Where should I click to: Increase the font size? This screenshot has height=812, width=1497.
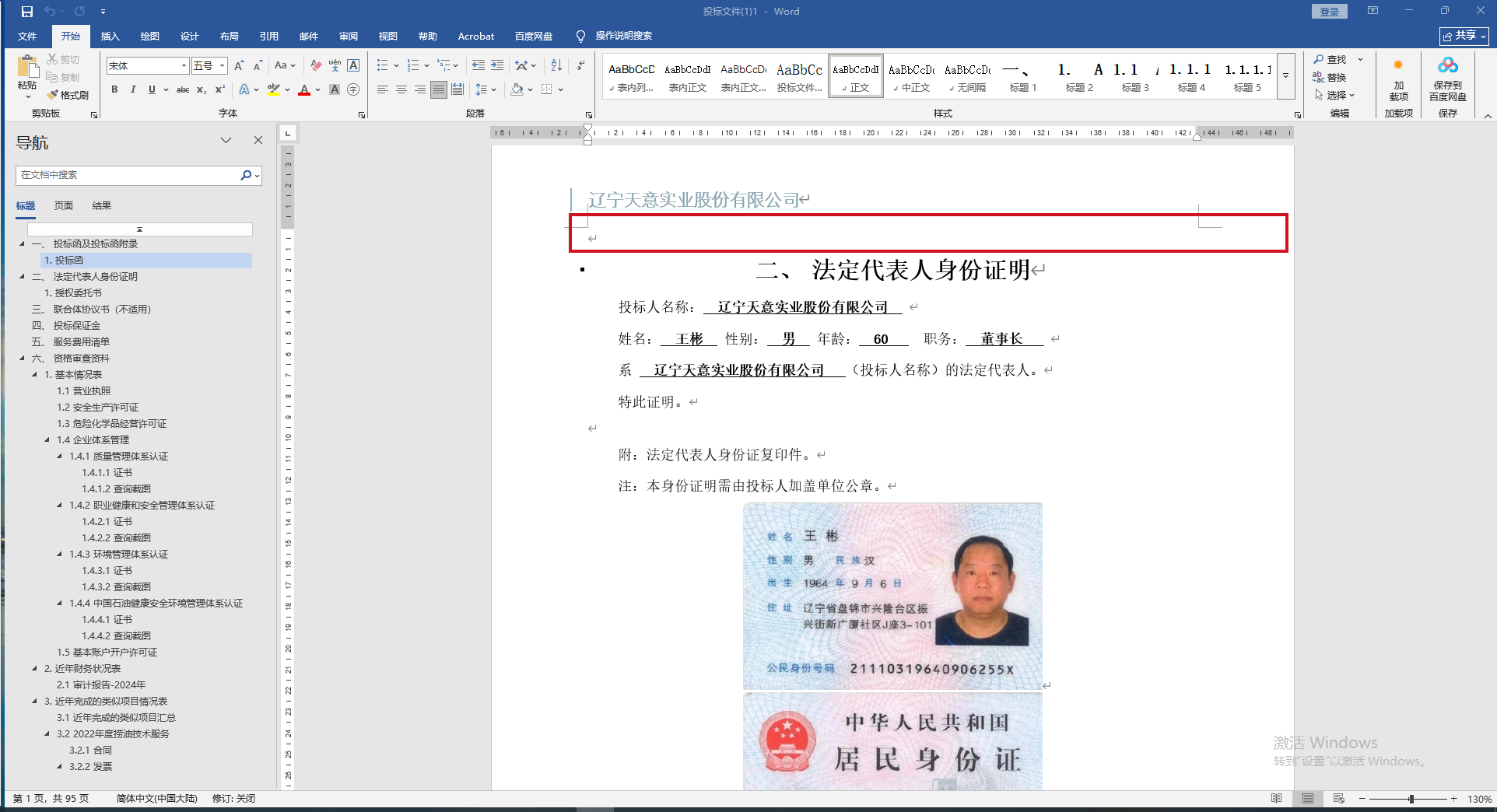[x=239, y=66]
